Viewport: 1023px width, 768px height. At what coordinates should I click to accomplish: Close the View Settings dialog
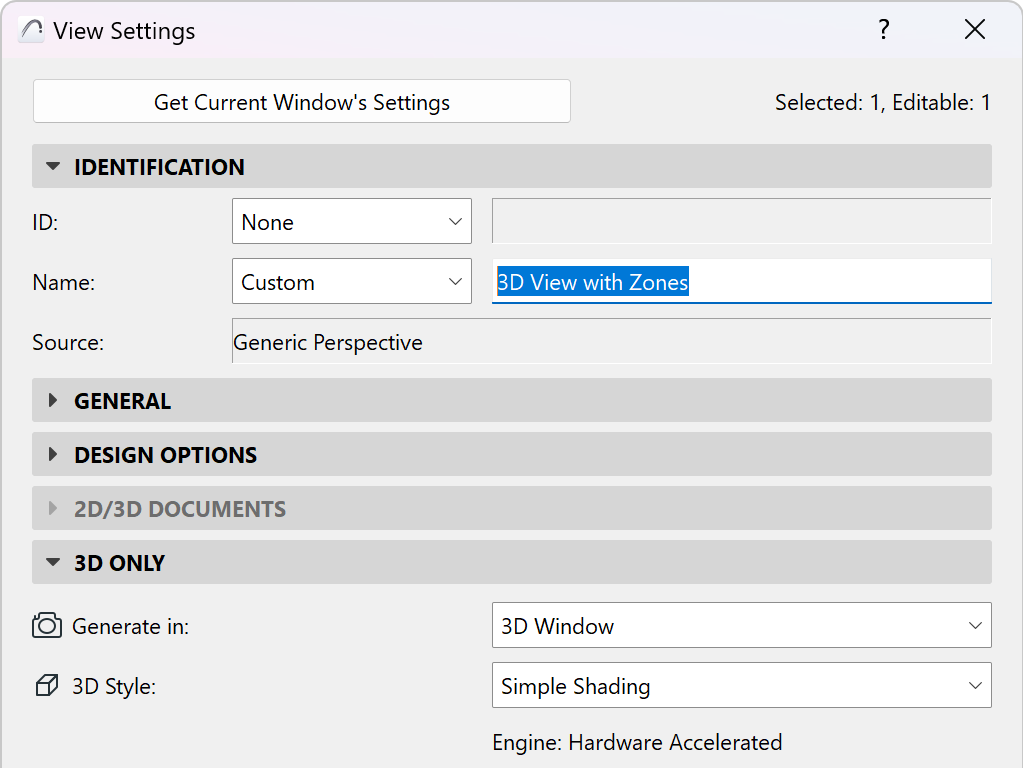tap(975, 30)
